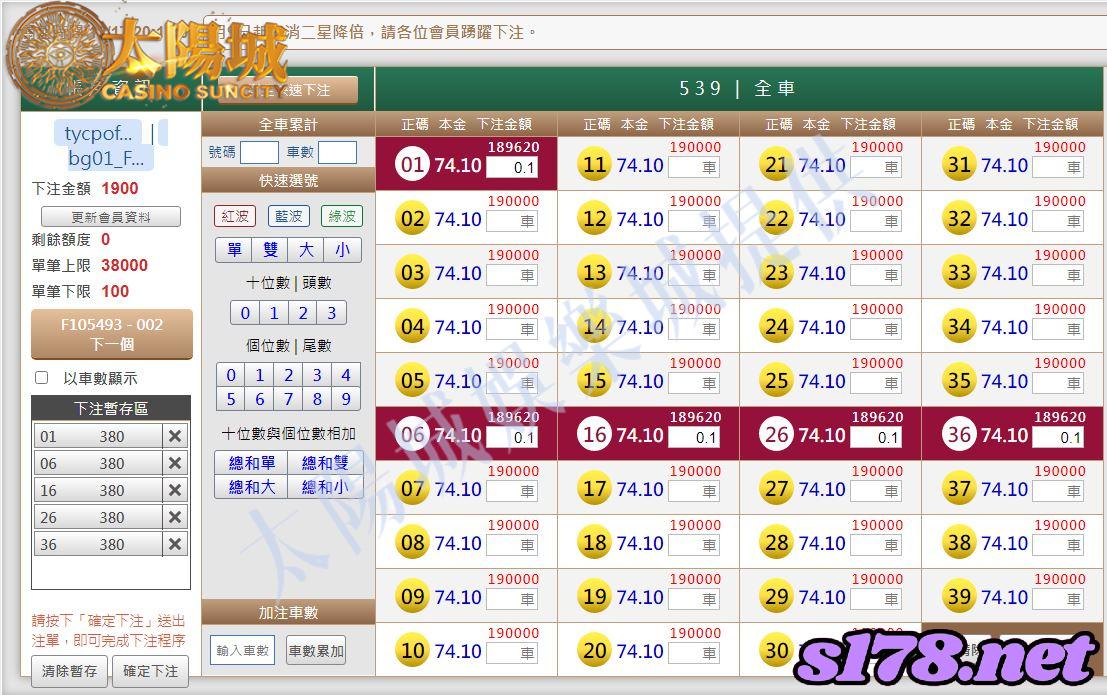The width and height of the screenshot is (1107, 695).
Task: Click 車數累加 accumulate button
Action: 316,651
